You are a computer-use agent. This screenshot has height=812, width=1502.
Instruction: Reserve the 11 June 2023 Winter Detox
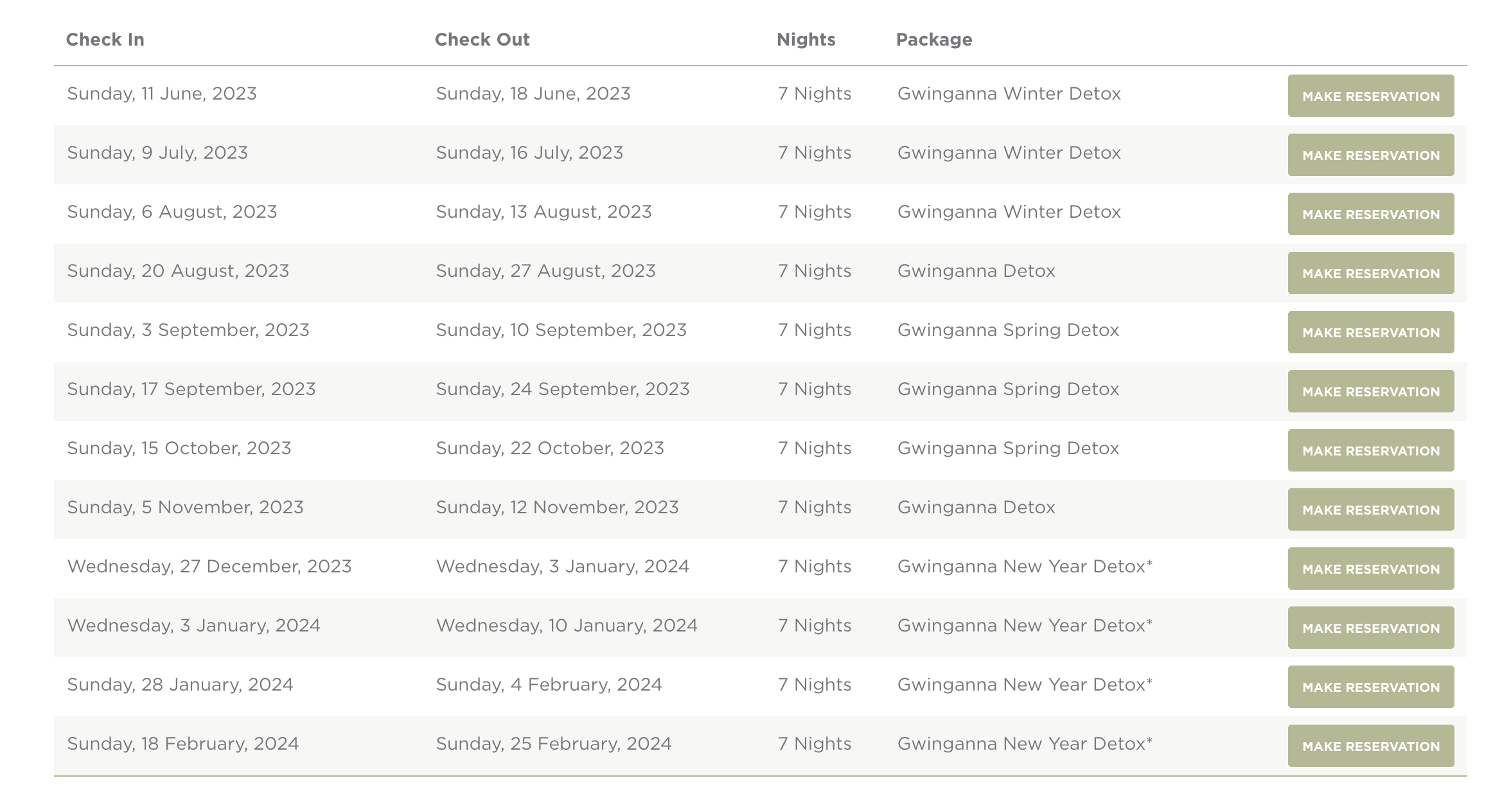(x=1370, y=96)
